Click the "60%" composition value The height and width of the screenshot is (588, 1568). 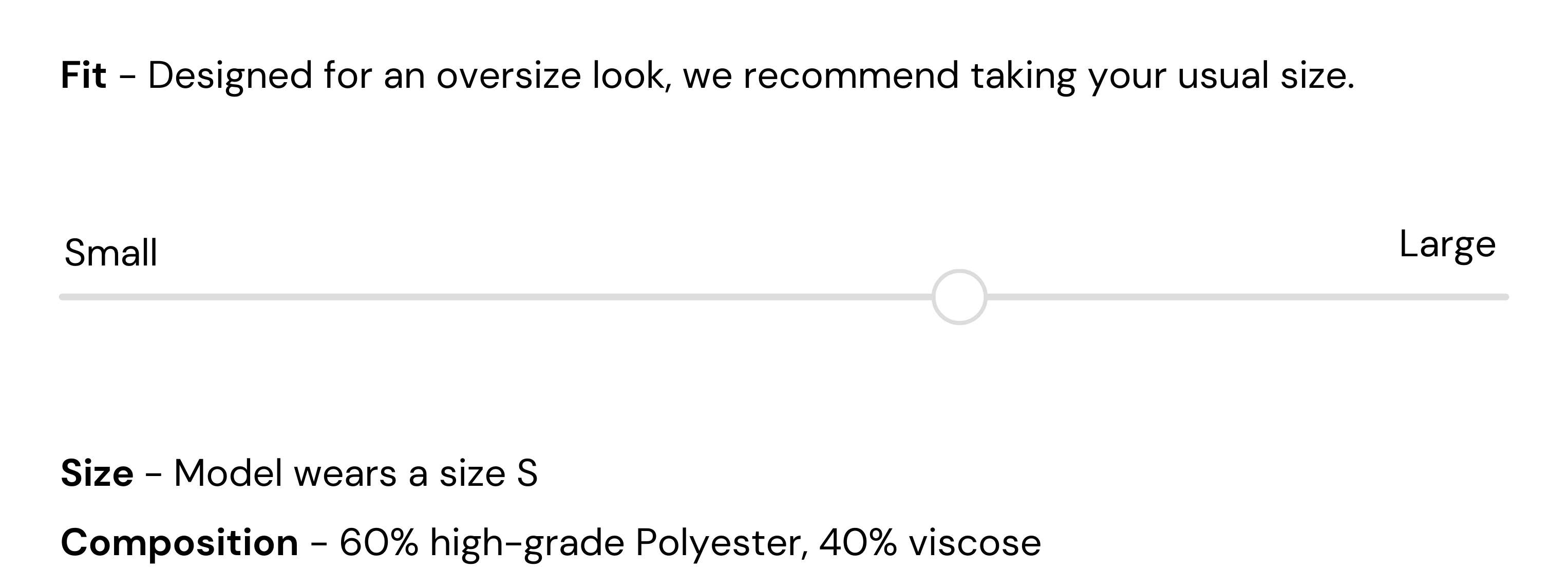pos(379,542)
